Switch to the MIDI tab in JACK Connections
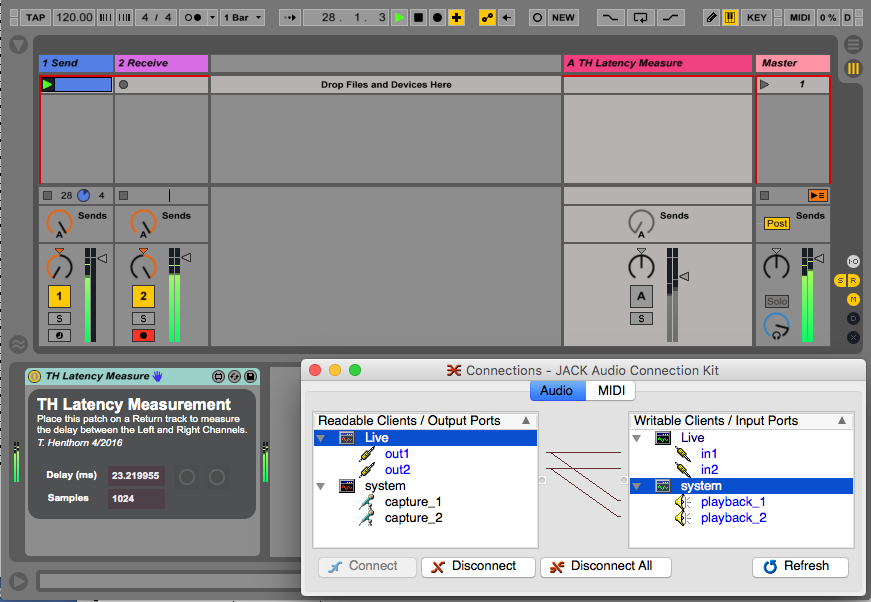 coord(611,390)
